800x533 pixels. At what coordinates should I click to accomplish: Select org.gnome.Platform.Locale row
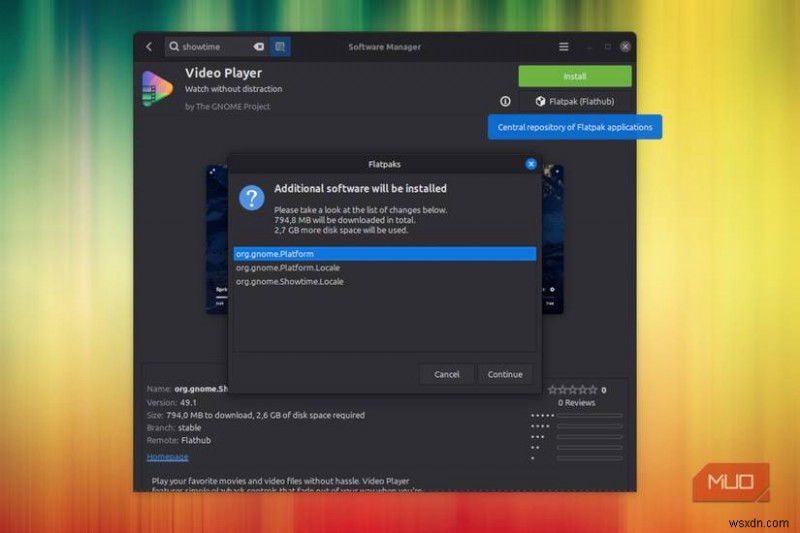[x=385, y=268]
